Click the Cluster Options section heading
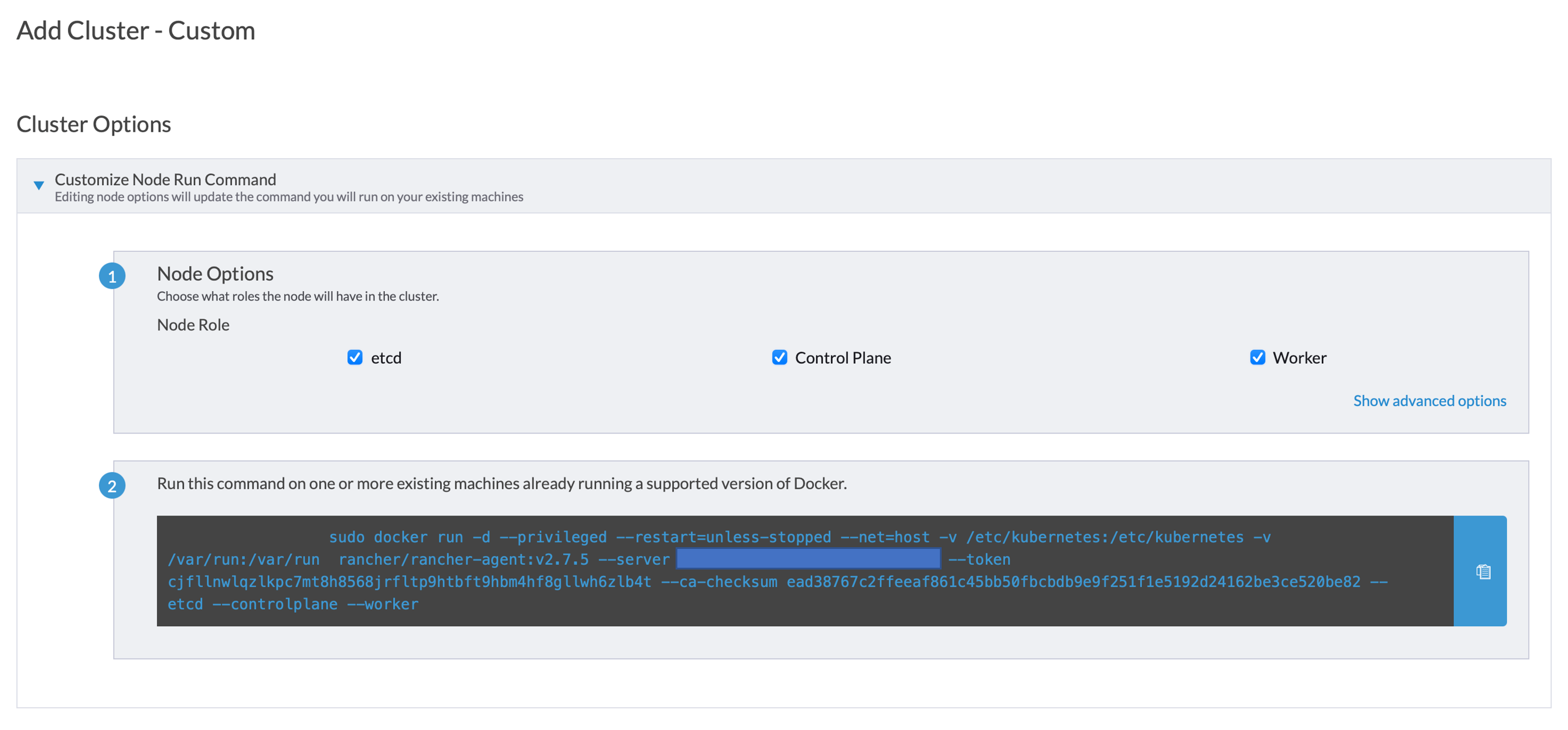 point(94,124)
